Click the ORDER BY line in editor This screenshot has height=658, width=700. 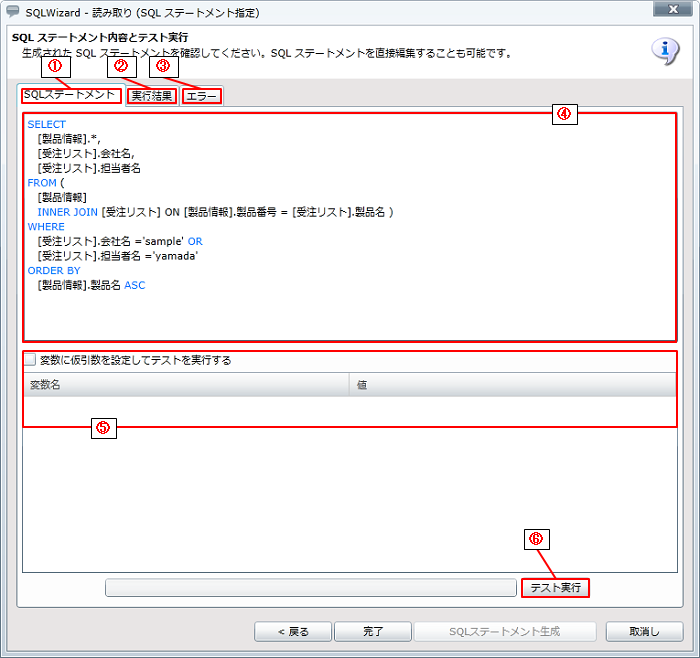pos(54,270)
